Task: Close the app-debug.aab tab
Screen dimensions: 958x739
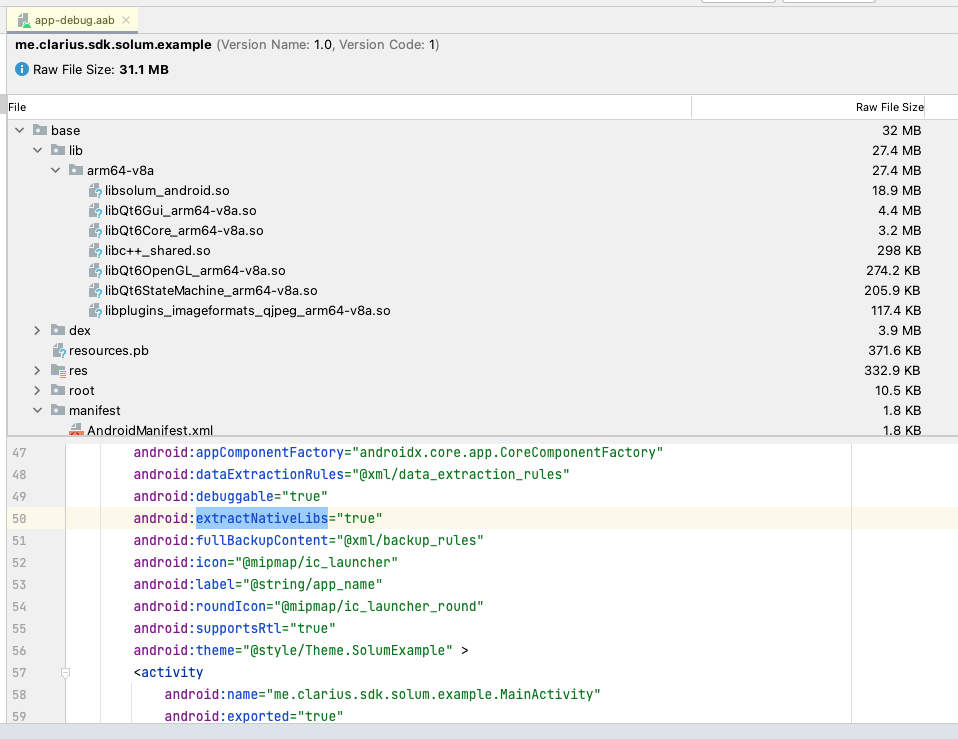Action: [124, 18]
